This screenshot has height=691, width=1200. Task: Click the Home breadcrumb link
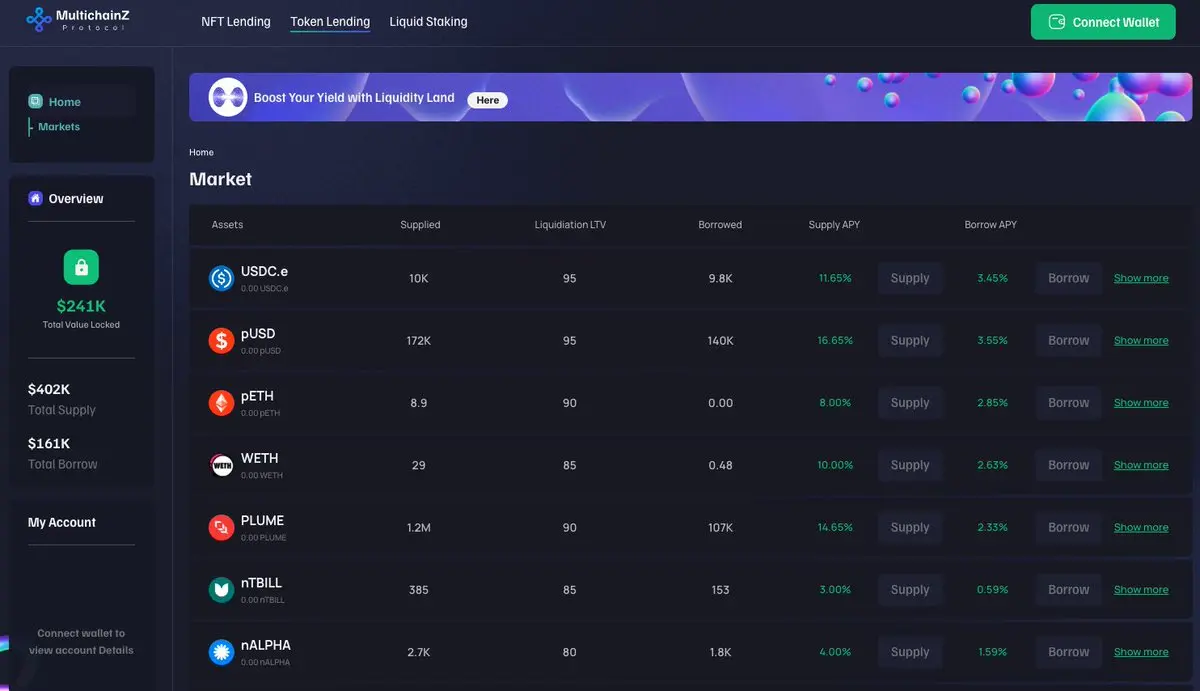pos(201,152)
